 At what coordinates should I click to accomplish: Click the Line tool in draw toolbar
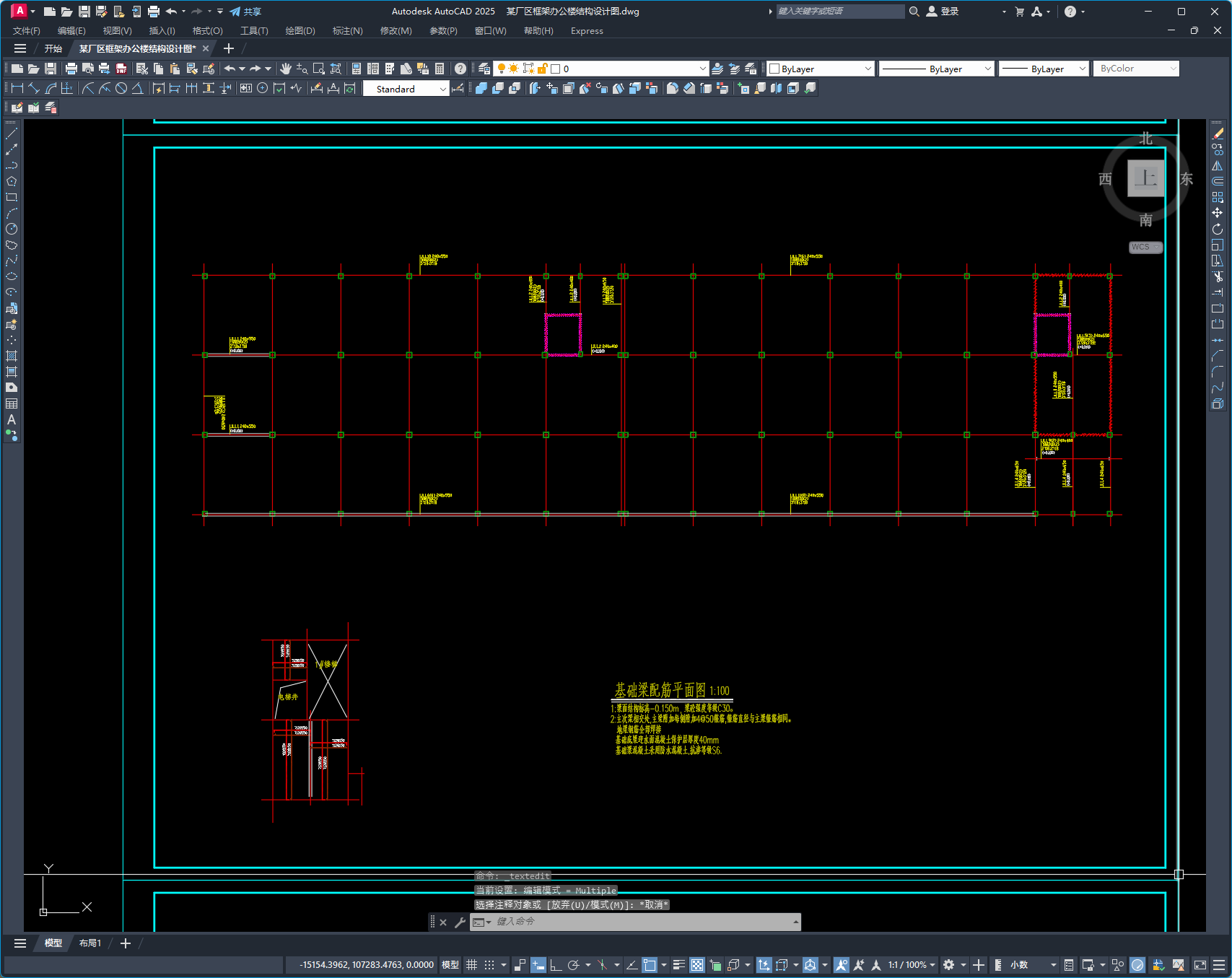[x=12, y=134]
